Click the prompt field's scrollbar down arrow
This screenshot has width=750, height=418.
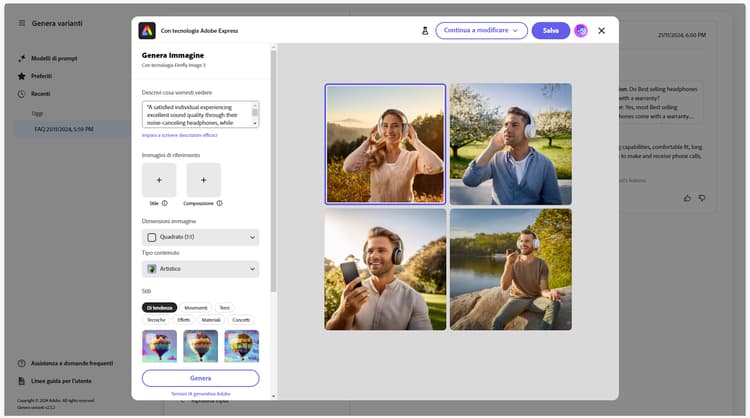[x=254, y=123]
